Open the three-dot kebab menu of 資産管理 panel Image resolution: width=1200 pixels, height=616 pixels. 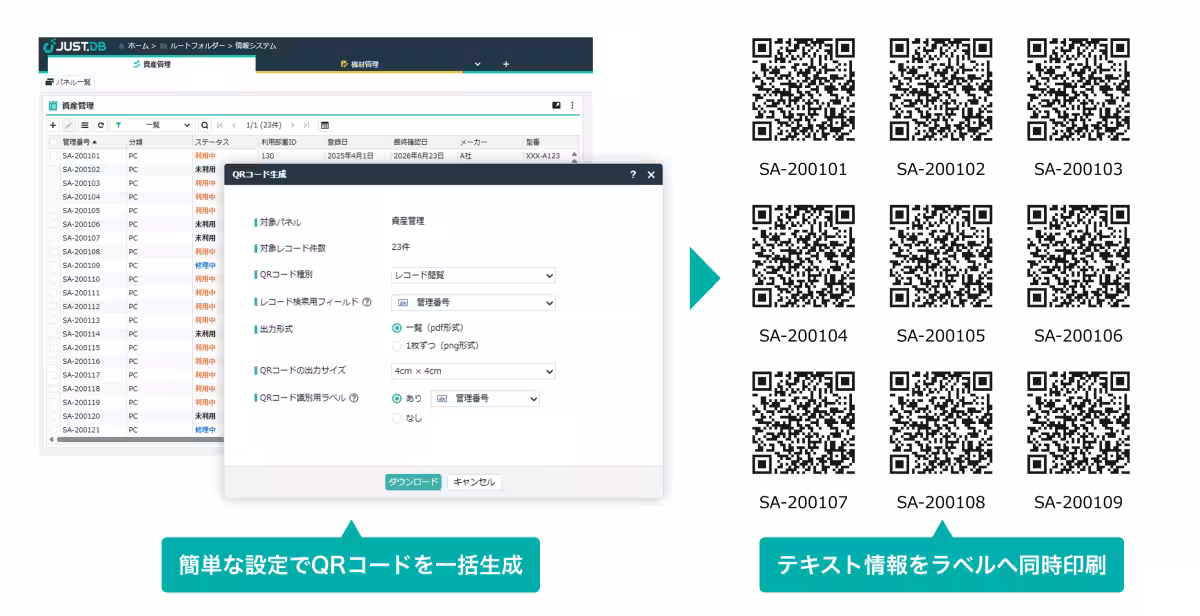coord(572,105)
